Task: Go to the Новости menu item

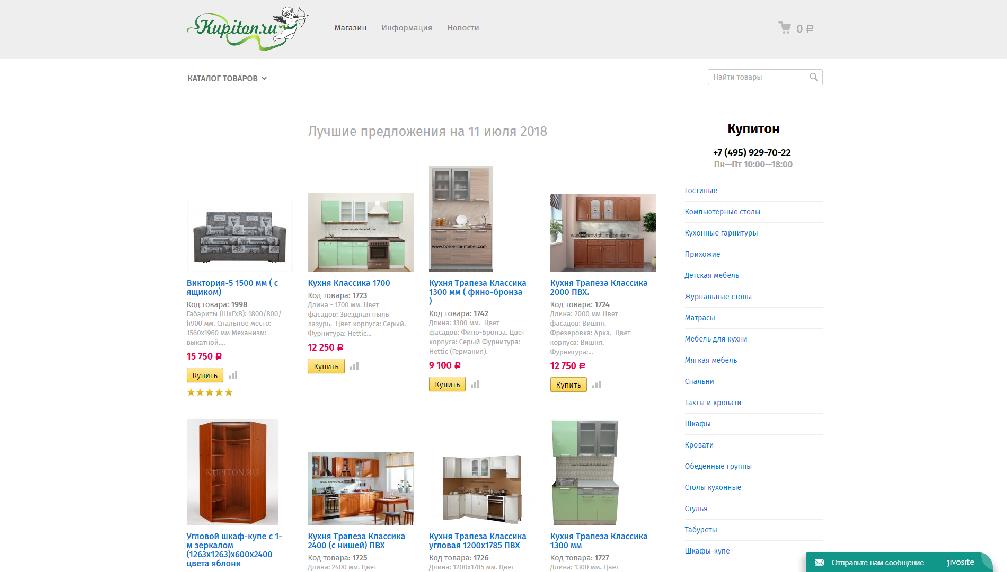Action: tap(463, 28)
